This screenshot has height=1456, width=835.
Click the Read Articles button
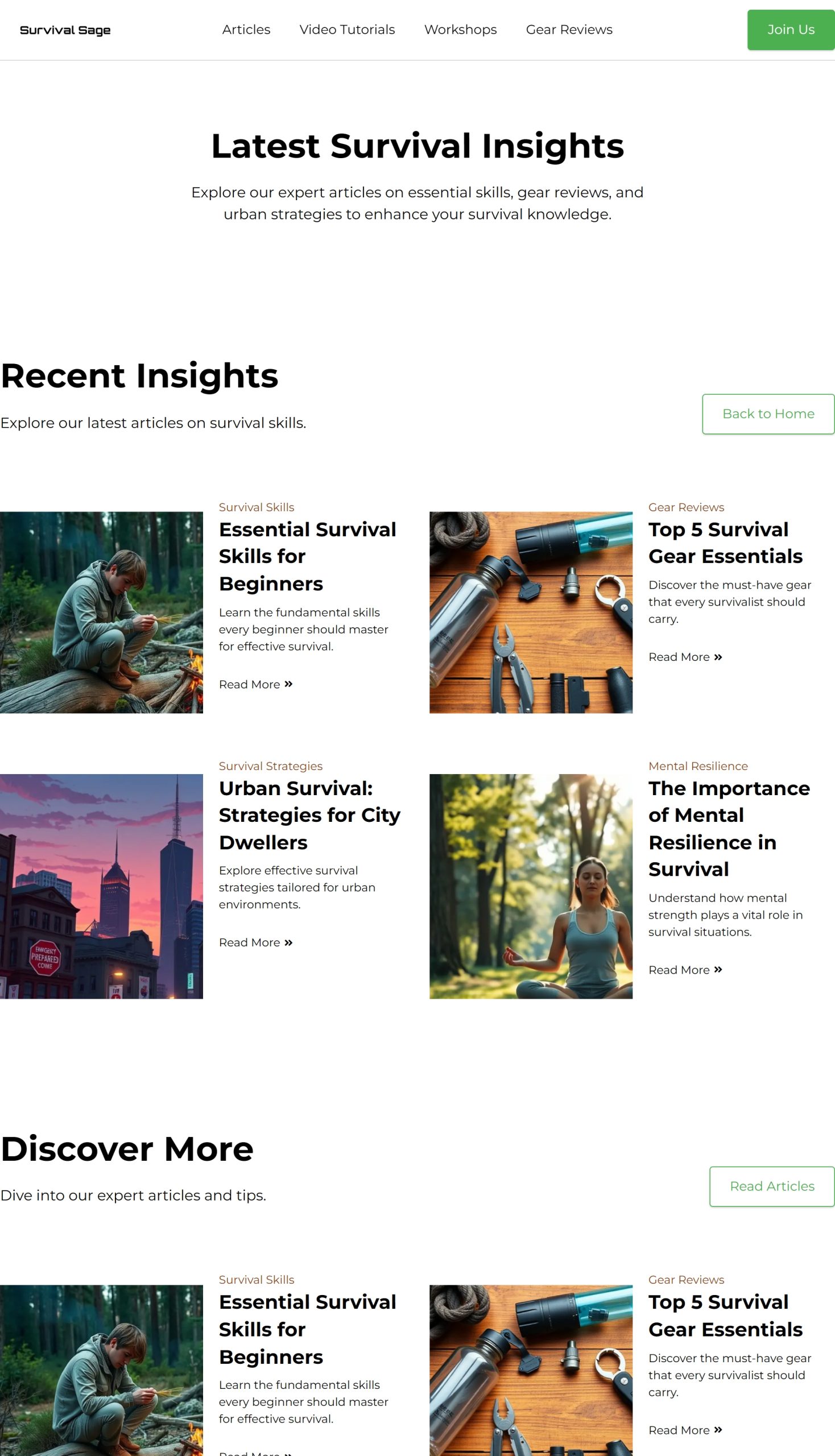771,1186
